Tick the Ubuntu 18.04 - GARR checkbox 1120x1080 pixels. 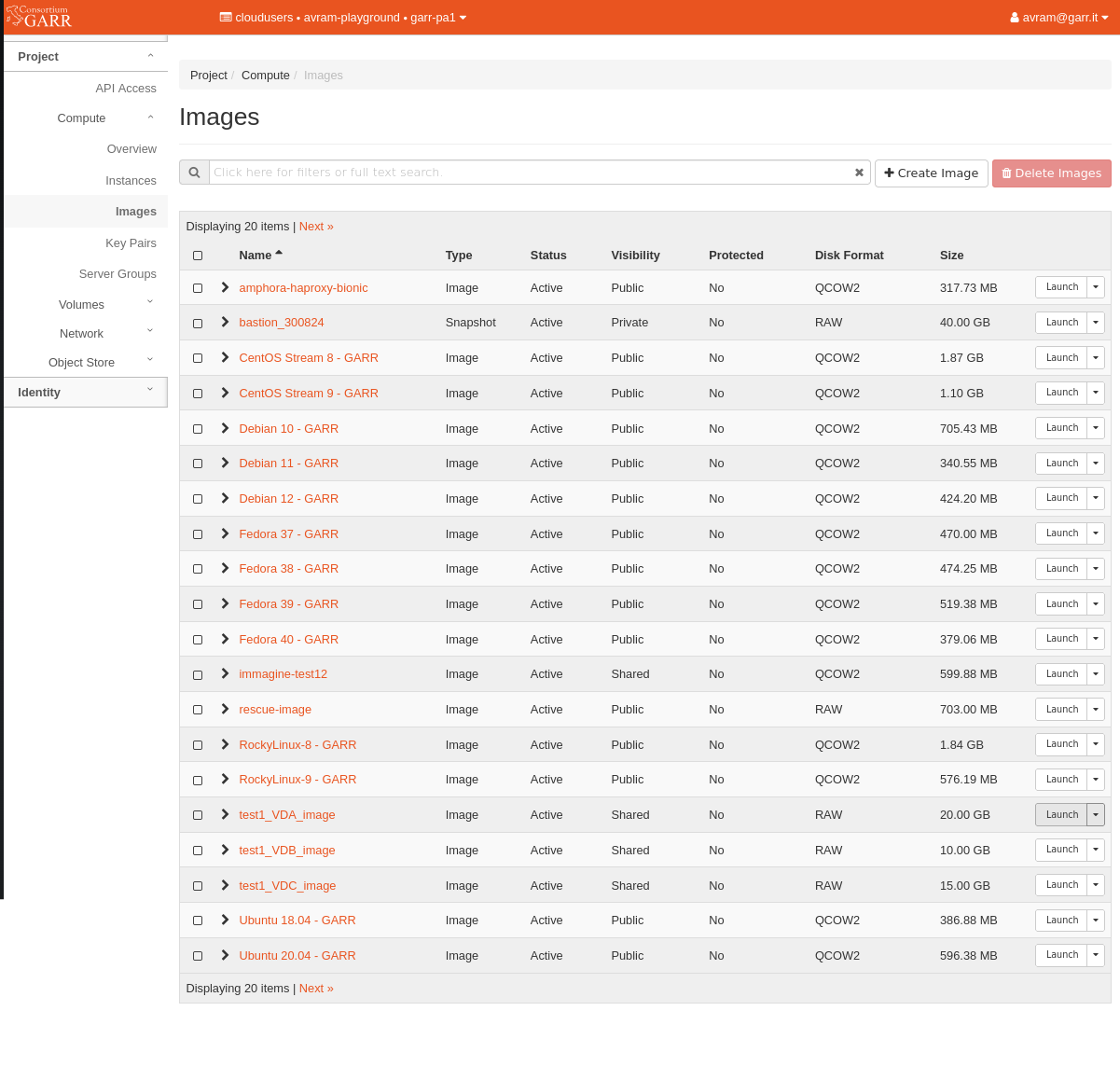[198, 921]
